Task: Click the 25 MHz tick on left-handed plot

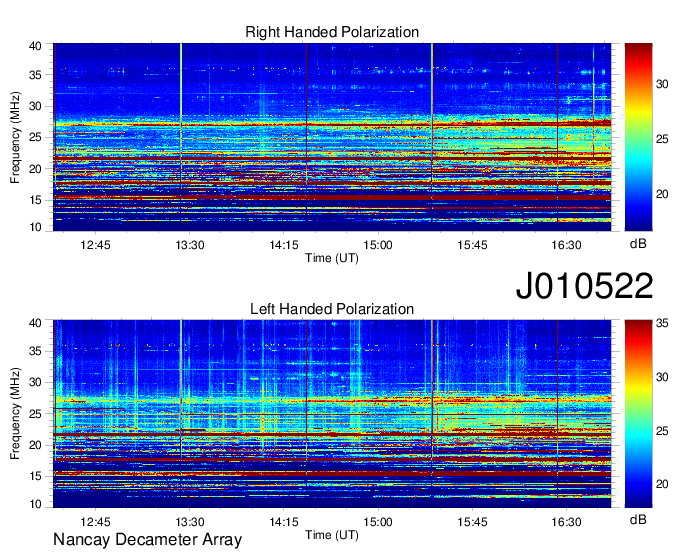Action: click(x=35, y=414)
